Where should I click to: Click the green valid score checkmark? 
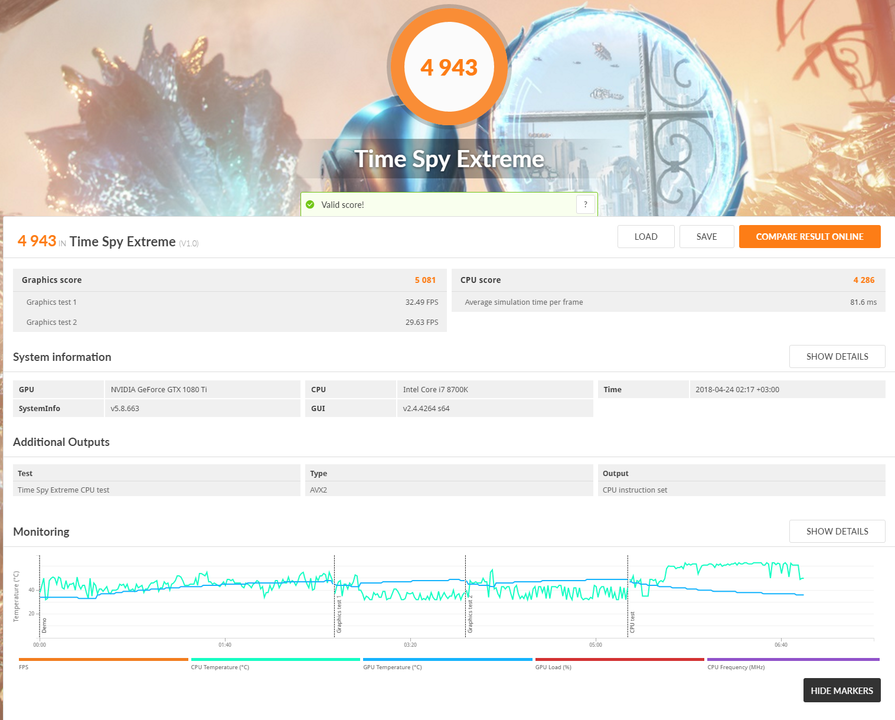pos(310,204)
